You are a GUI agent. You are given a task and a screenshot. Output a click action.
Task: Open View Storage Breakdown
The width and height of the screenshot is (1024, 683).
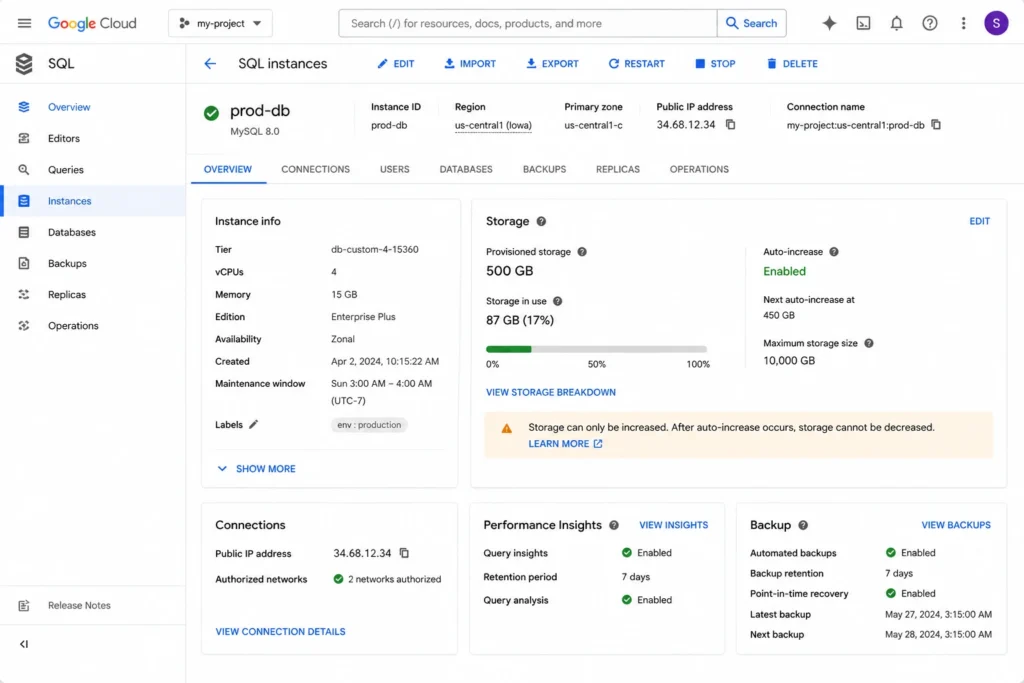(x=551, y=392)
